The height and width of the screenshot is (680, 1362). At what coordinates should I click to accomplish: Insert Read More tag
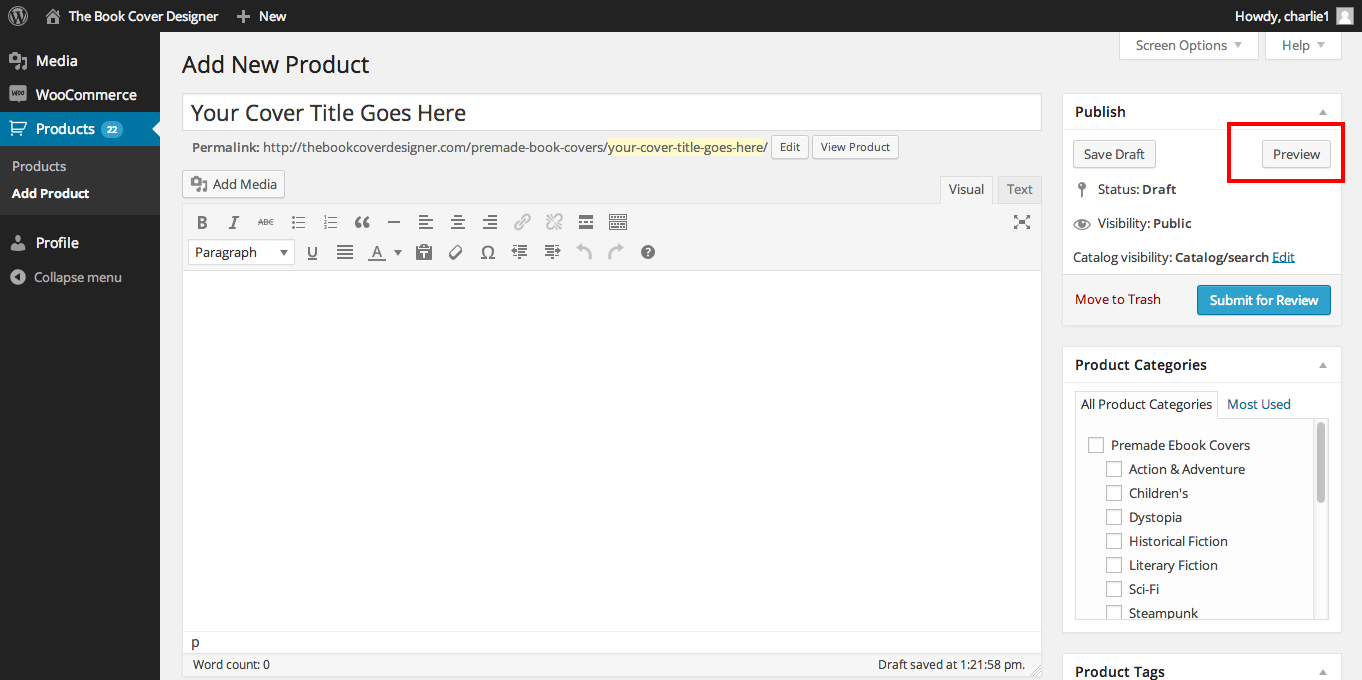tap(586, 222)
